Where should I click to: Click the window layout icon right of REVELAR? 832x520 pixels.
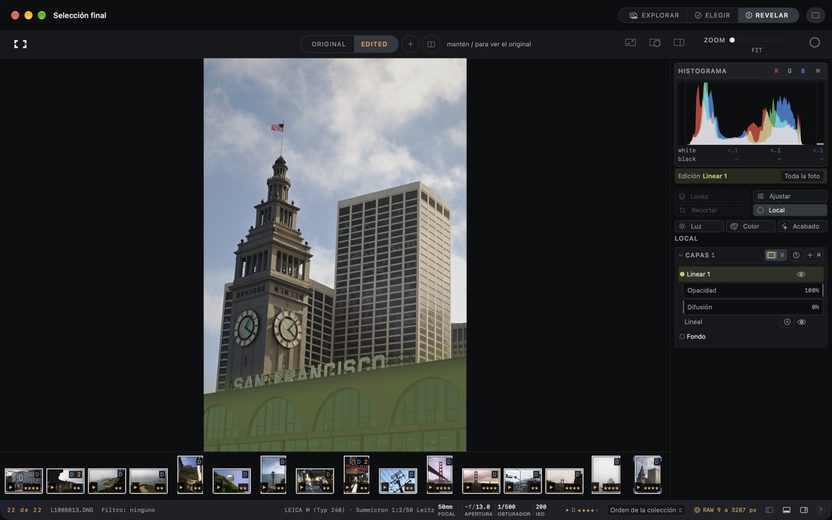coord(815,15)
